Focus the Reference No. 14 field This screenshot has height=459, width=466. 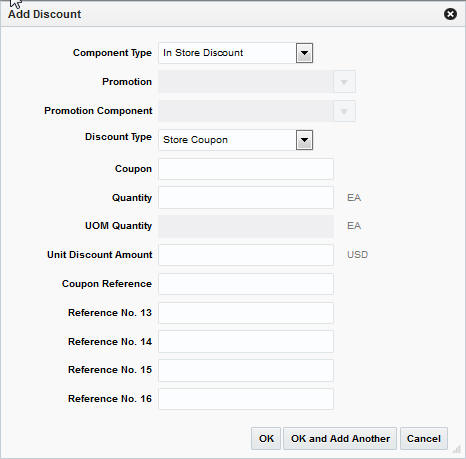click(x=246, y=342)
